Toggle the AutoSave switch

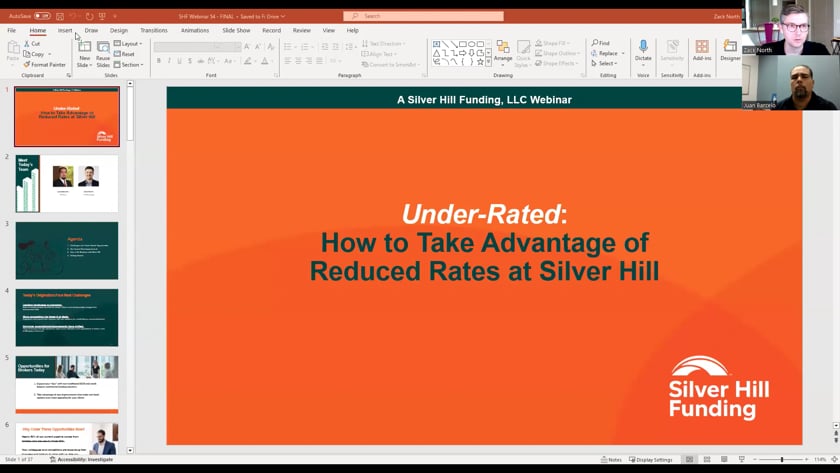point(42,16)
